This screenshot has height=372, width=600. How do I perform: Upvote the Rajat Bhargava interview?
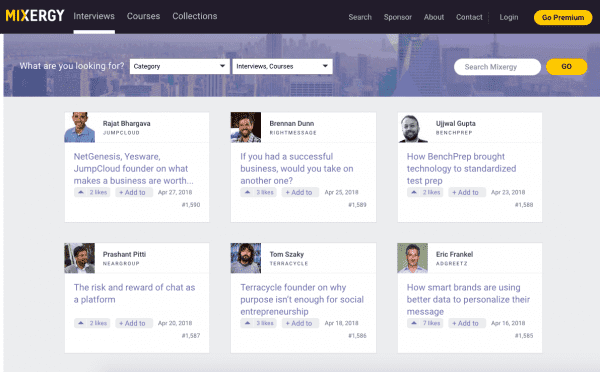(92, 192)
